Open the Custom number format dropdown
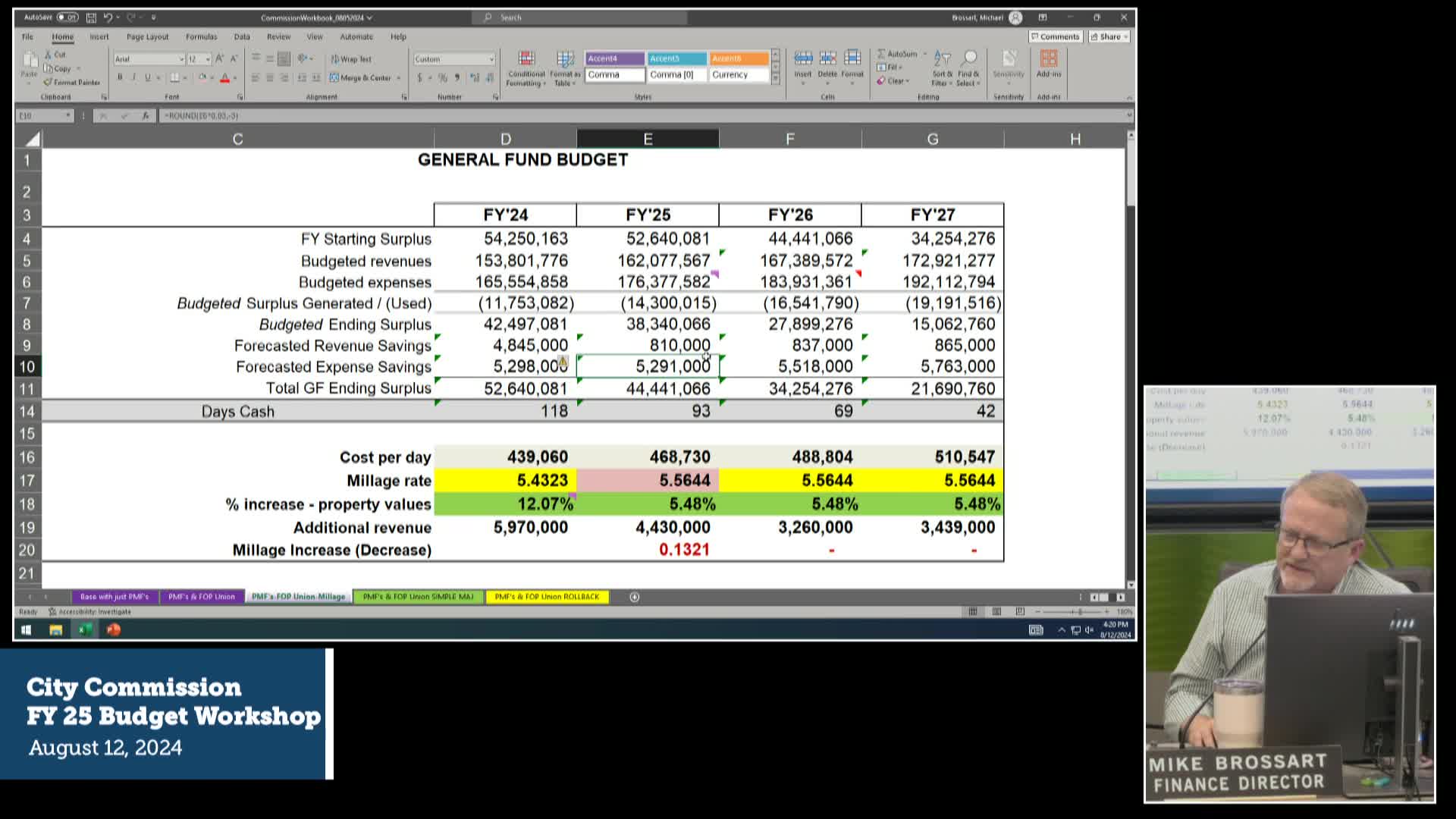Screen dimensions: 1456x819 pyautogui.click(x=491, y=59)
